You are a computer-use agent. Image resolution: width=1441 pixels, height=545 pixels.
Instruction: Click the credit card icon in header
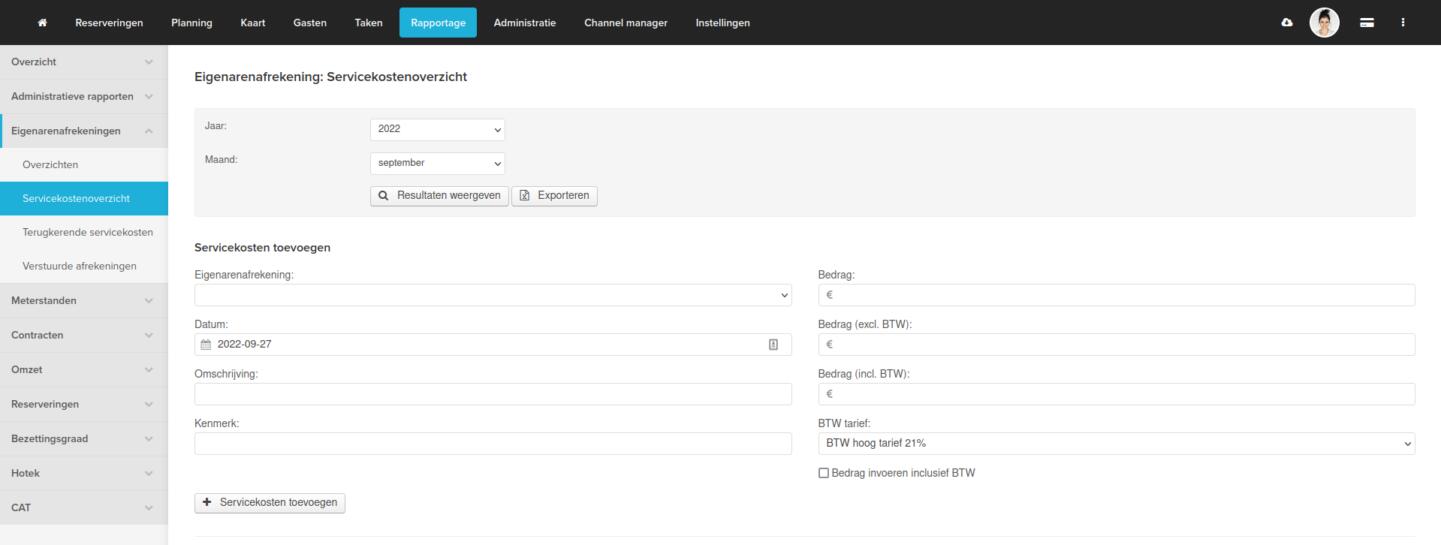pos(1367,23)
